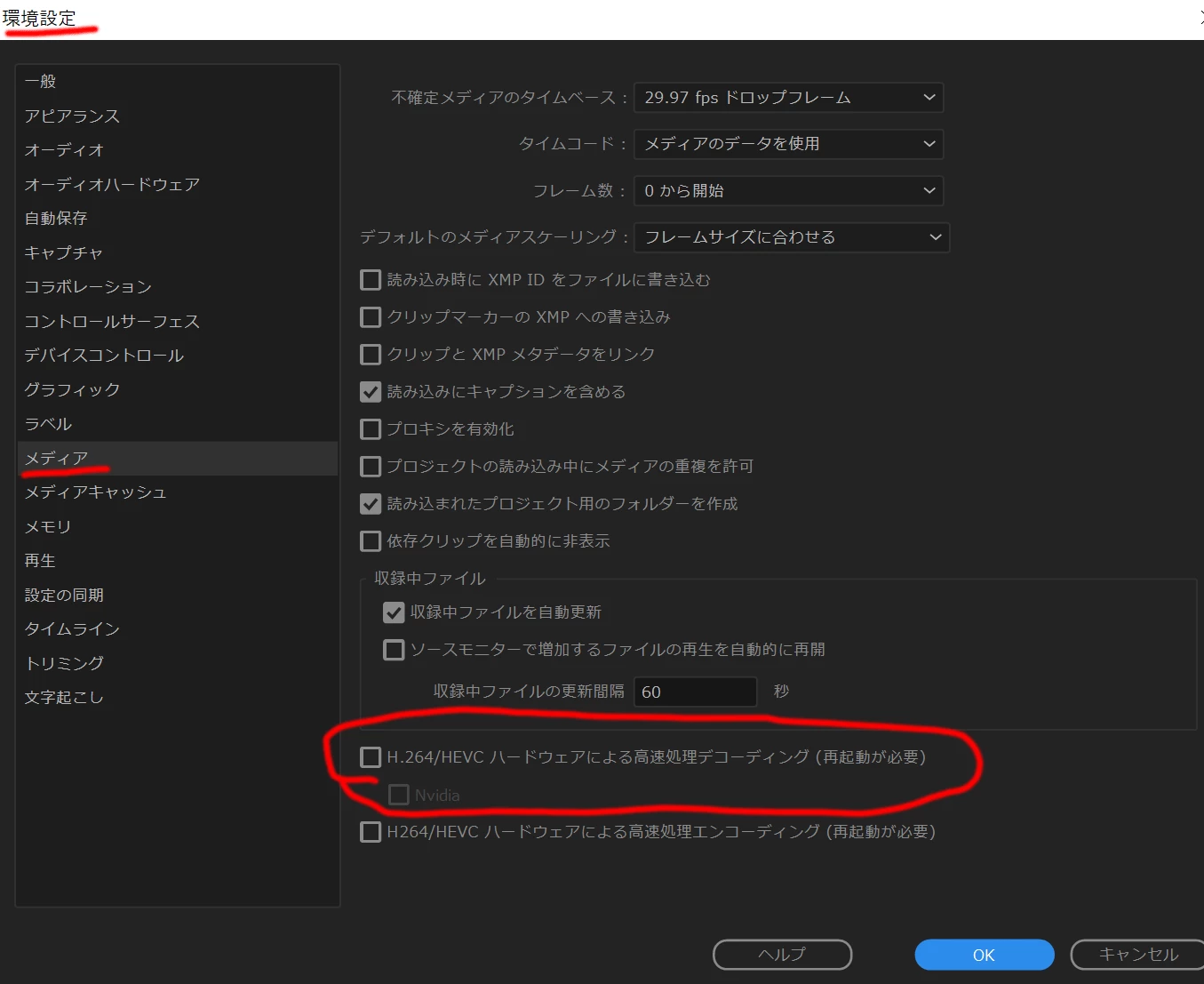Open 再生 settings category
The height and width of the screenshot is (984, 1204).
[178, 561]
